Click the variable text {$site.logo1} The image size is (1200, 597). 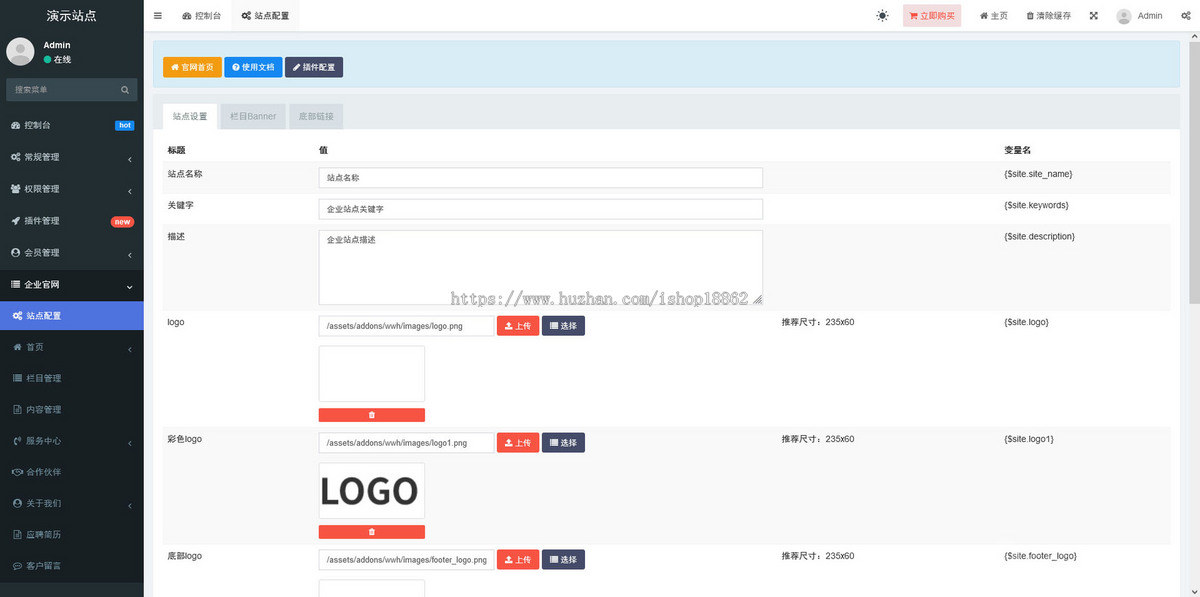(x=1028, y=439)
